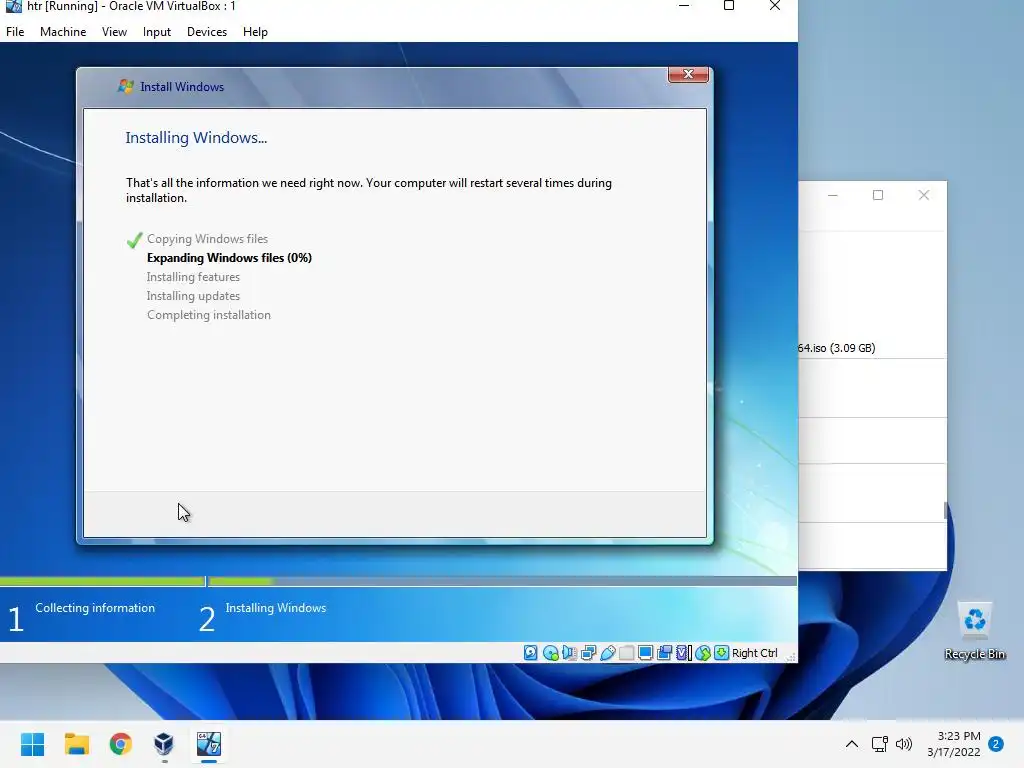Open the clock showing 3:23 PM
The width and height of the screenshot is (1024, 768).
[x=954, y=744]
